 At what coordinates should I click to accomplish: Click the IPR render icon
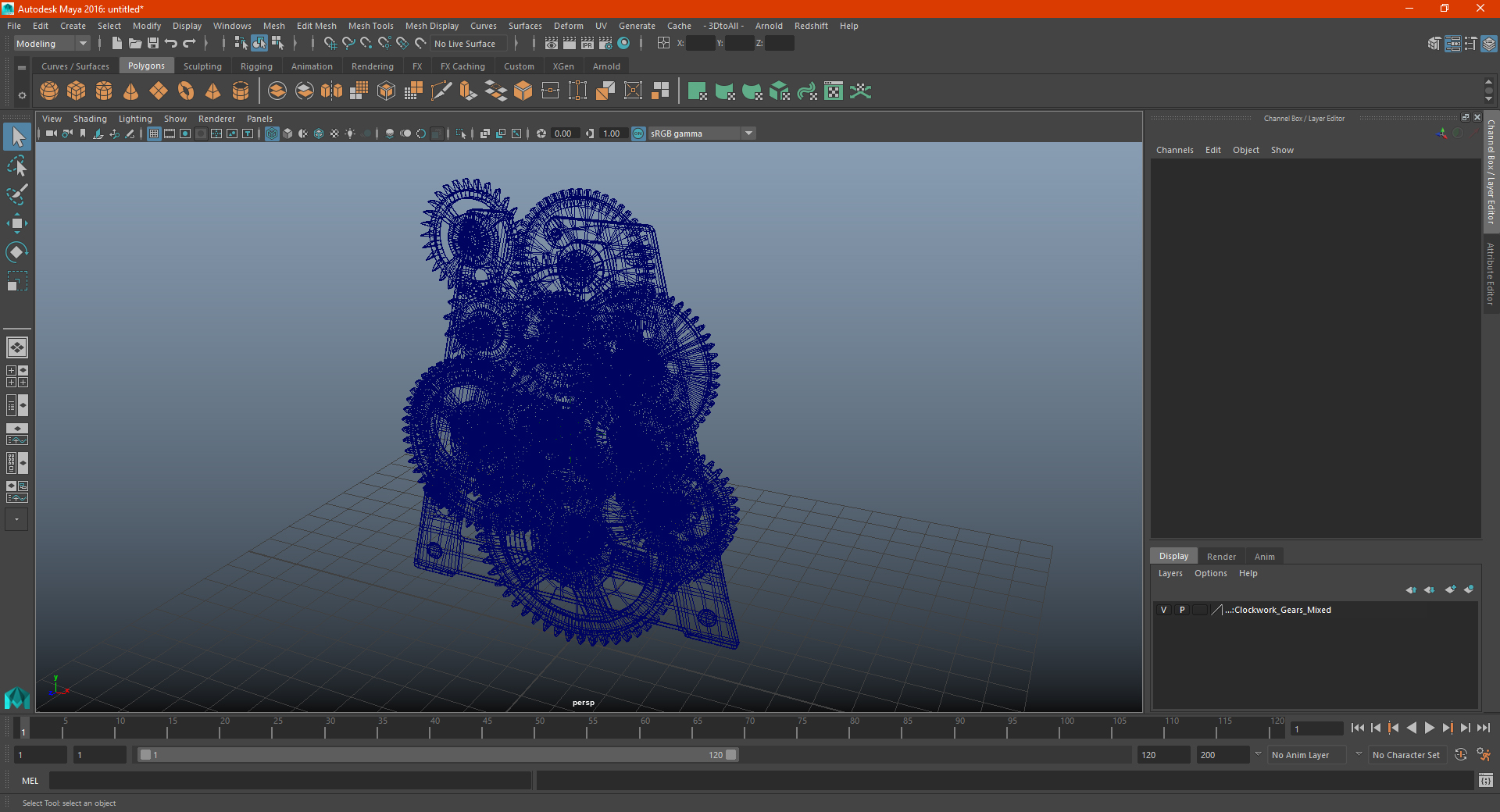point(587,44)
